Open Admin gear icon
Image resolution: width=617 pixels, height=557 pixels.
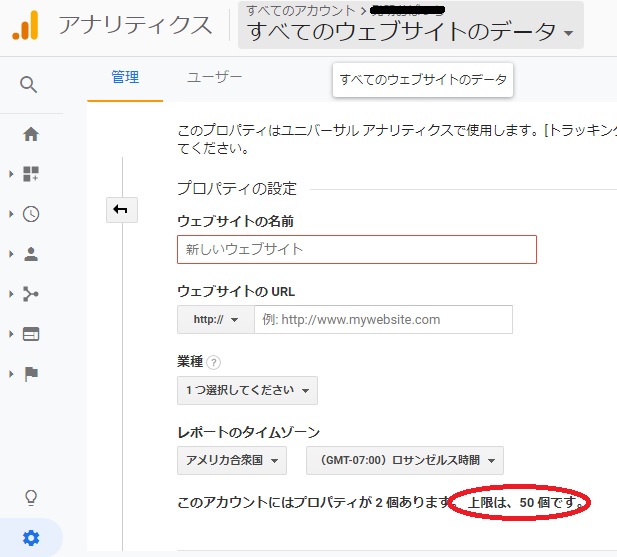point(31,538)
